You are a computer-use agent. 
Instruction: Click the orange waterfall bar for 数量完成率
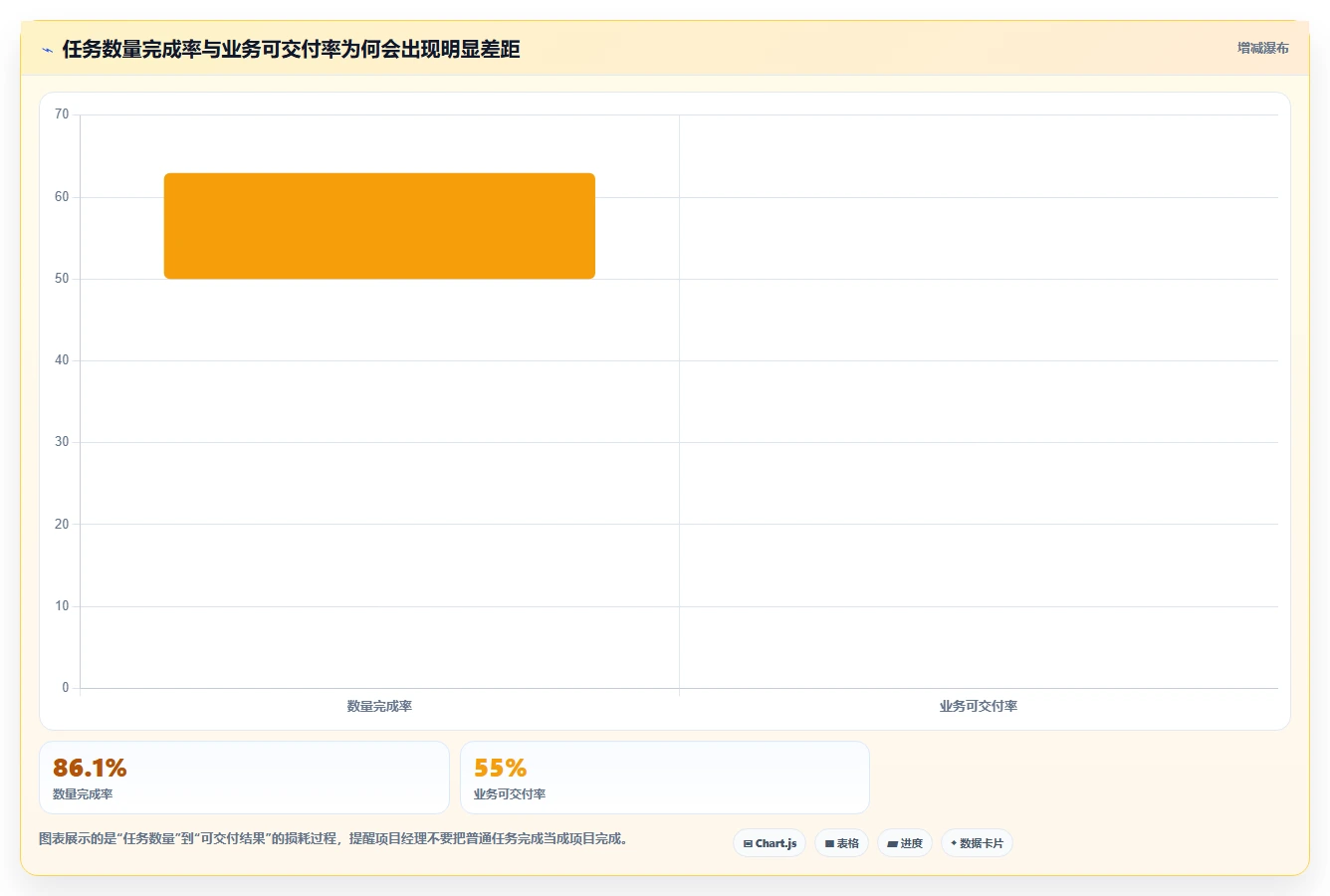379,226
